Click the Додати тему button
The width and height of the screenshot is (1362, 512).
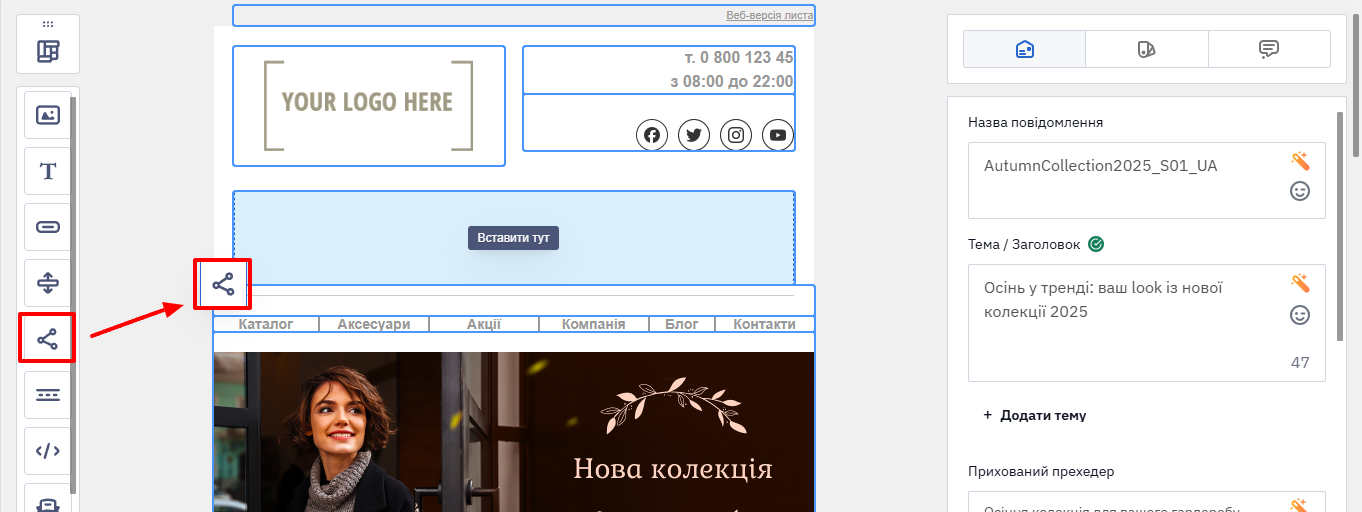point(1035,415)
